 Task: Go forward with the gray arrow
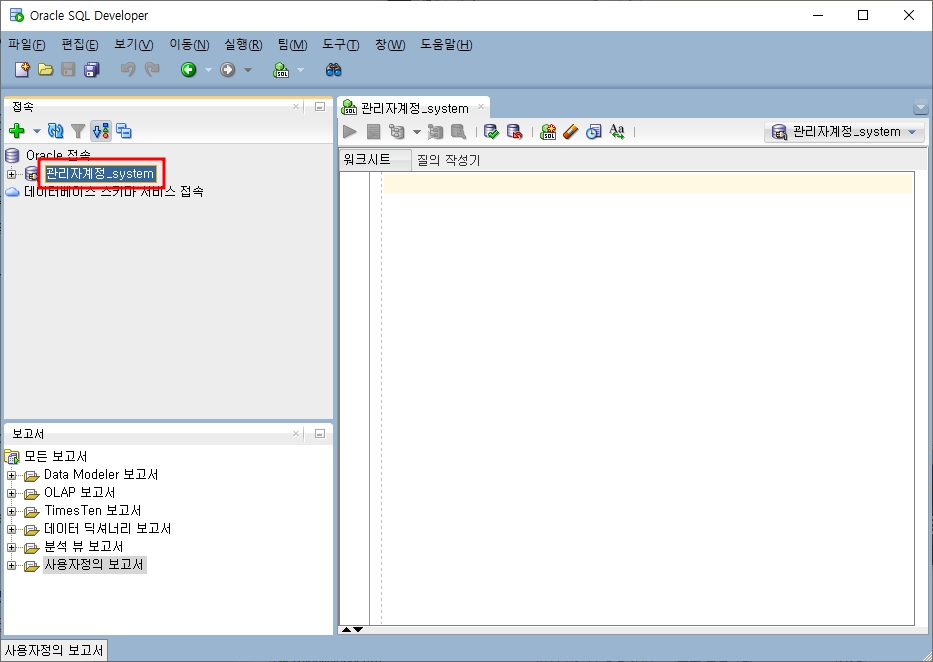(227, 70)
